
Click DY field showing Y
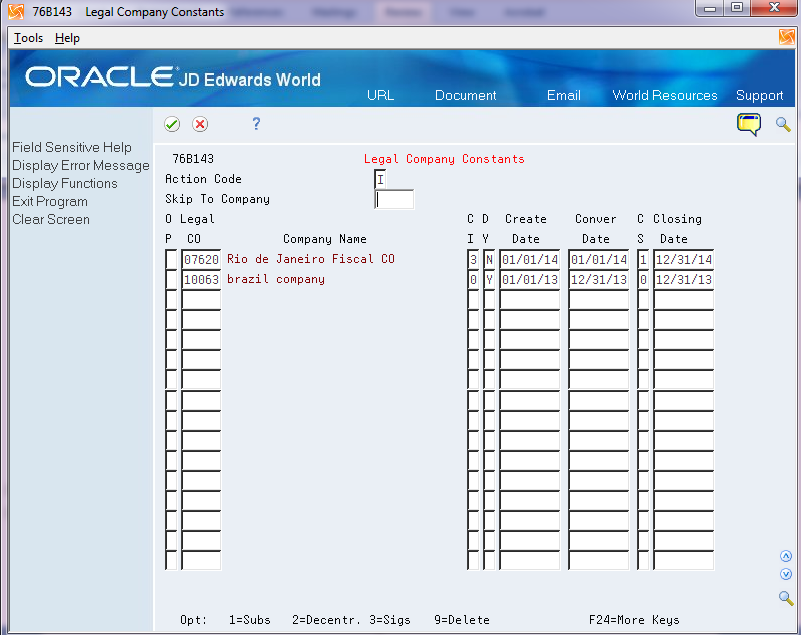point(489,279)
